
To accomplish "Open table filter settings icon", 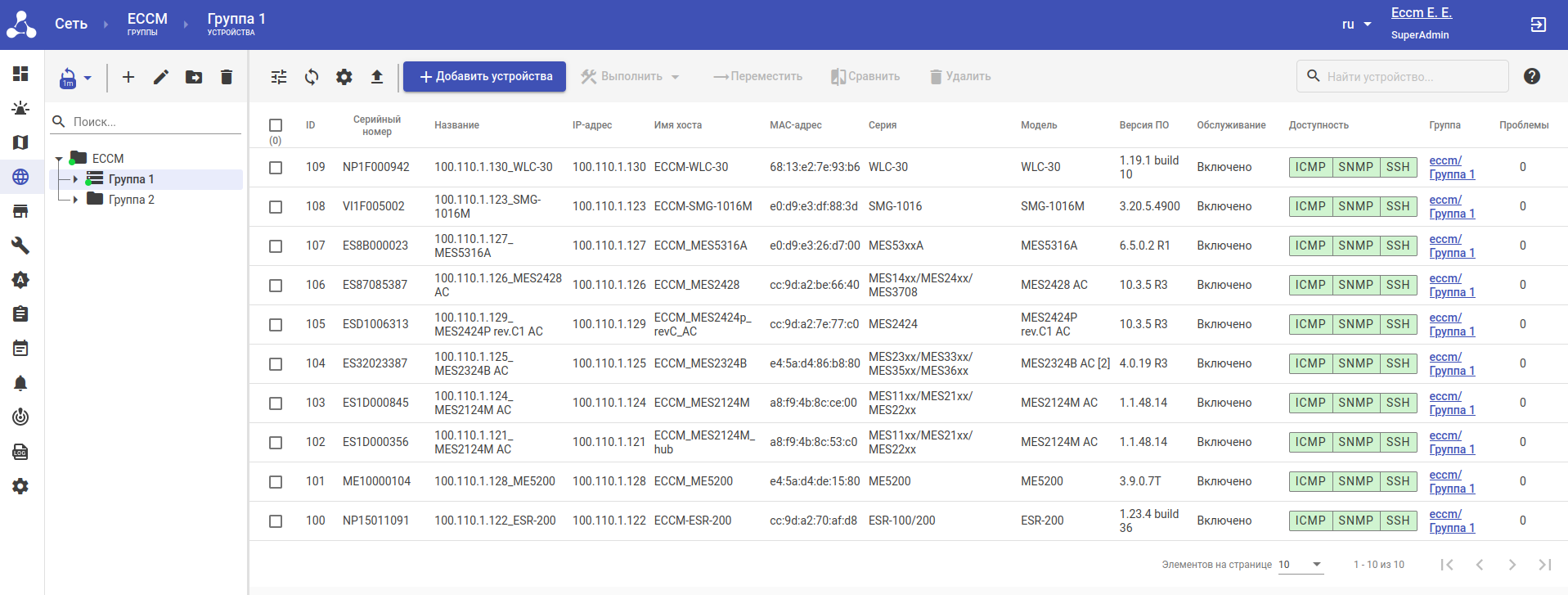I will tap(279, 77).
